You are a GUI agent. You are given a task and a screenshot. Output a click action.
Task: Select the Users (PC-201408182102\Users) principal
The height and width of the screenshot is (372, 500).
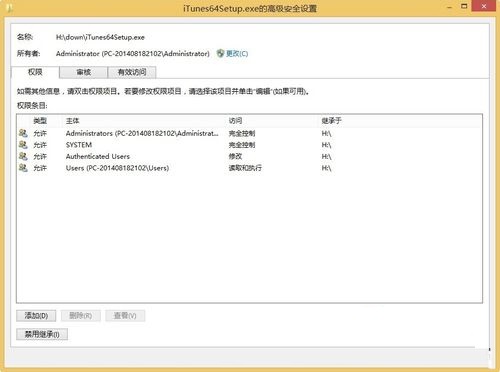117,168
